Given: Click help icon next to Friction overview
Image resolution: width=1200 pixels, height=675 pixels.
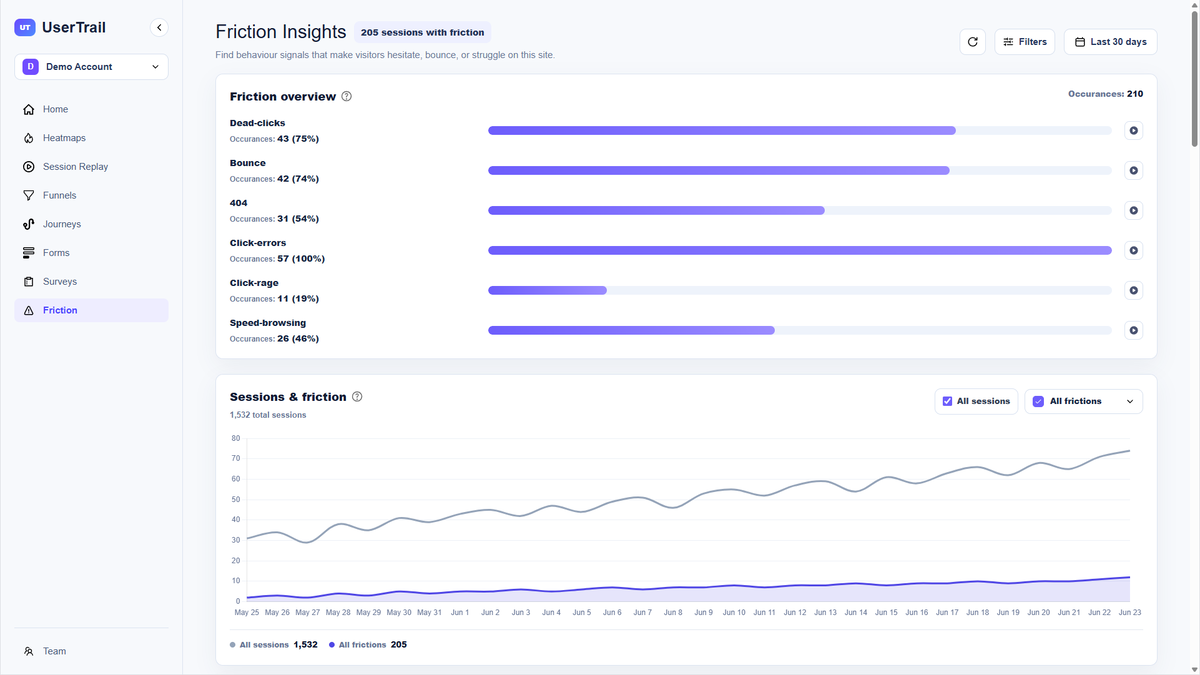Looking at the screenshot, I should [x=347, y=97].
